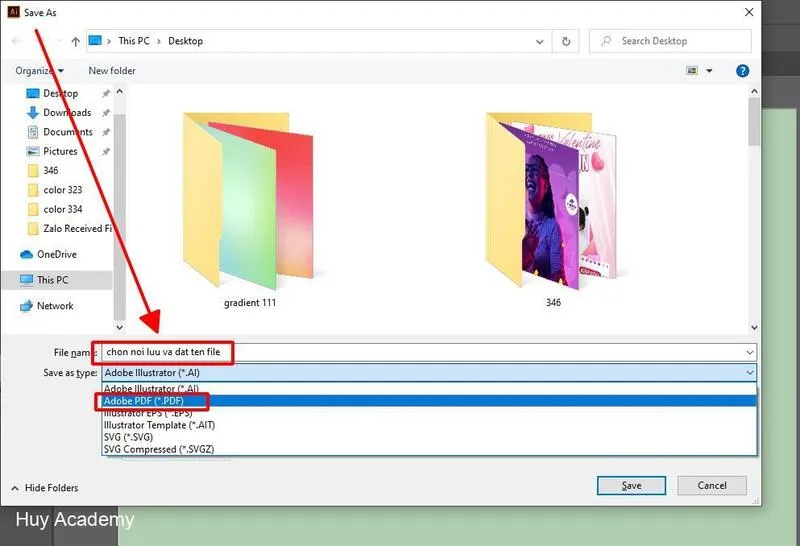Open Pictures in the sidebar
Image resolution: width=800 pixels, height=546 pixels.
[x=60, y=151]
